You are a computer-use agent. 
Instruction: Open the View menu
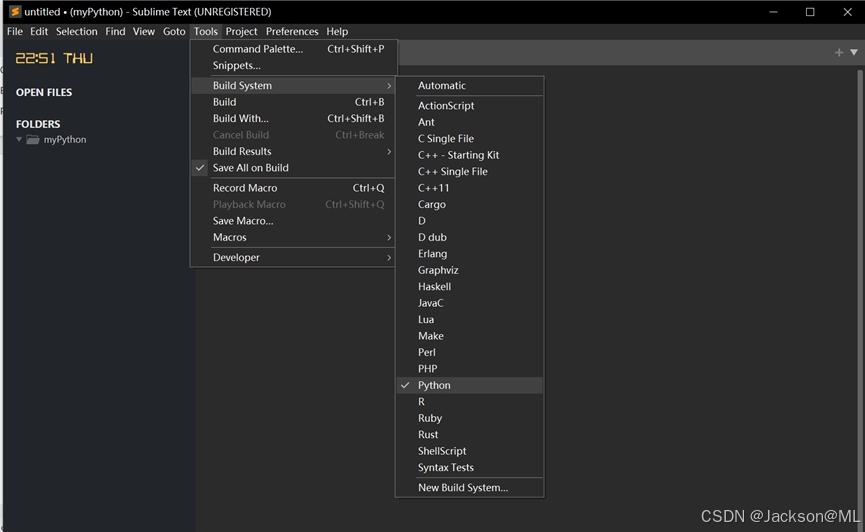point(143,31)
